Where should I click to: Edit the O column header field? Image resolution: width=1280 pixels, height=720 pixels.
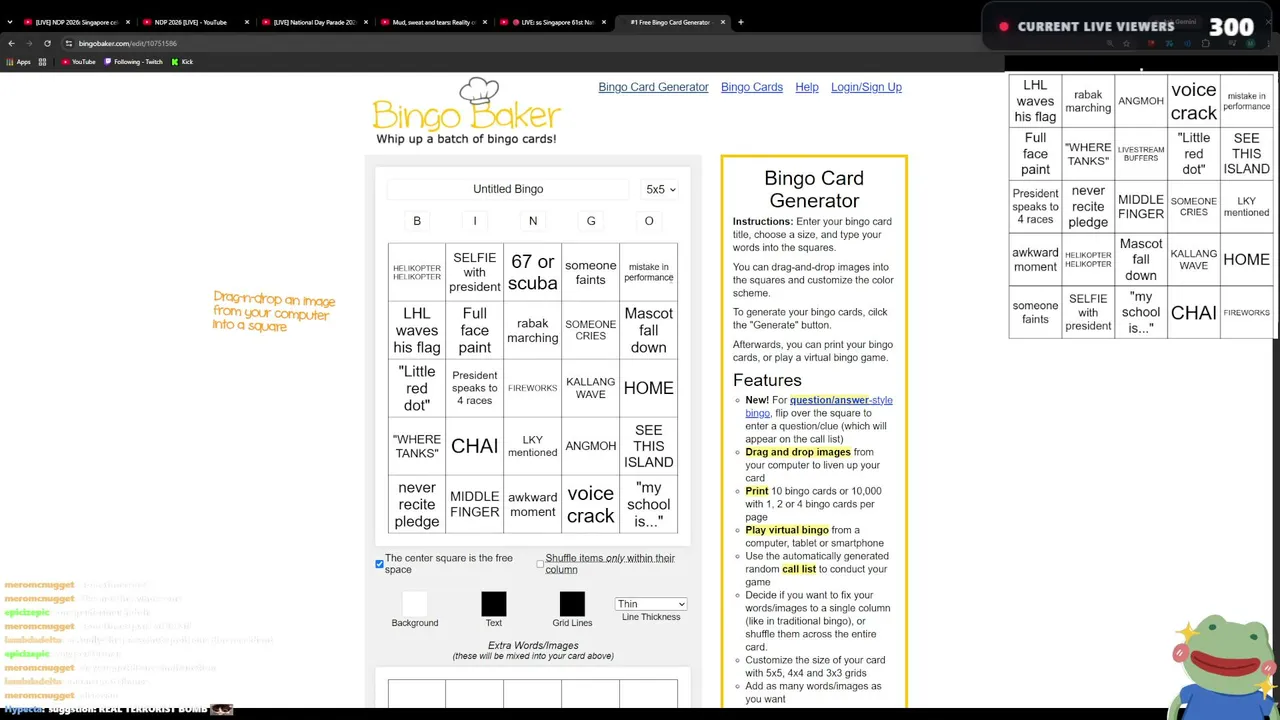649,221
